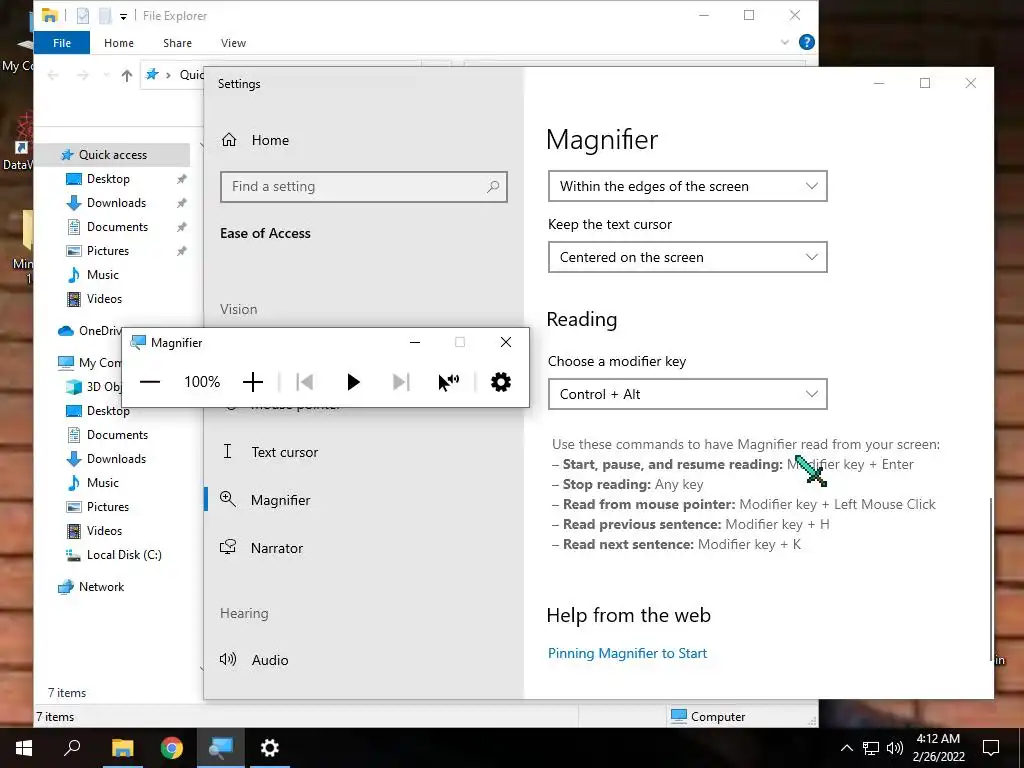Switch to File Explorer on the taskbar
The image size is (1024, 768).
point(122,748)
